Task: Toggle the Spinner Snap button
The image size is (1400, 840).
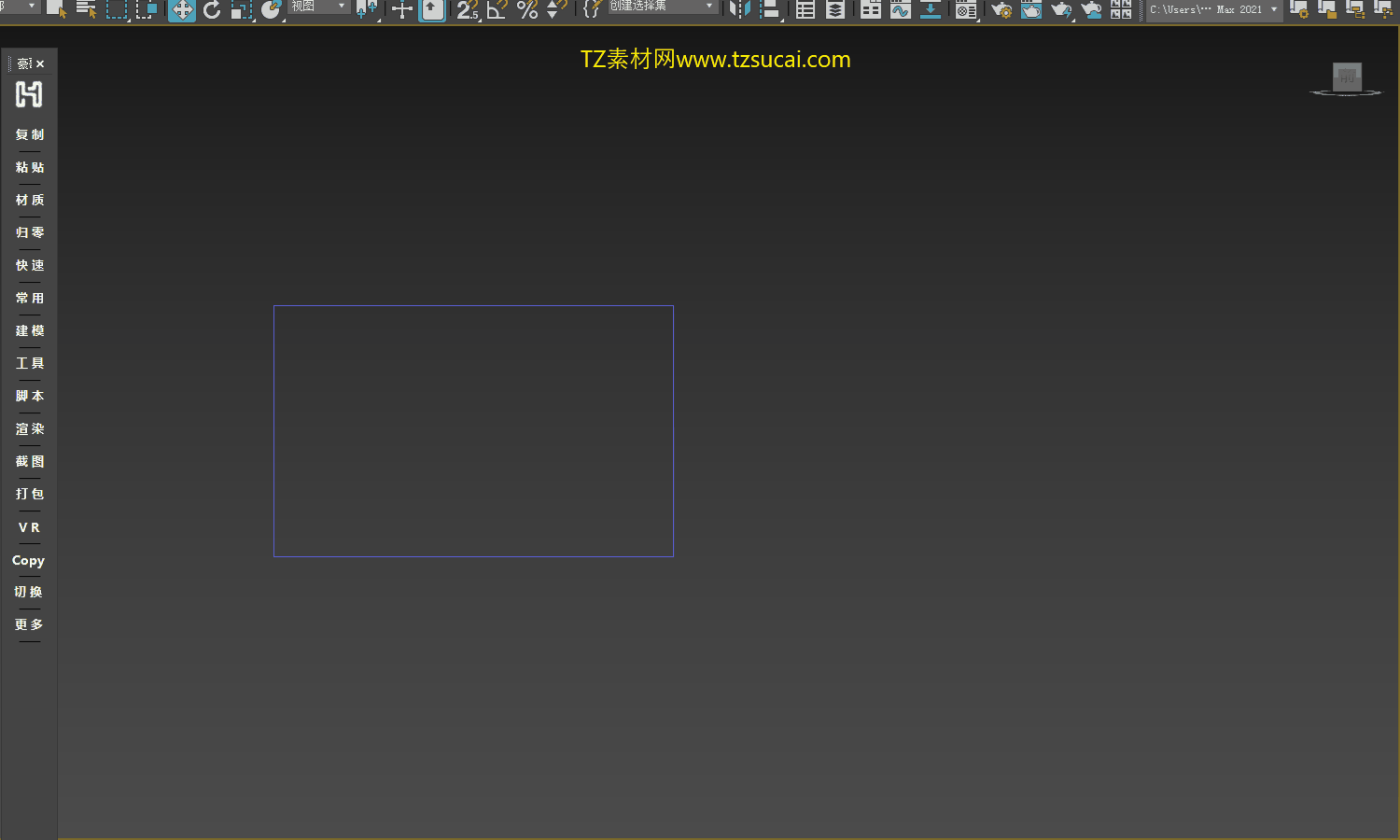Action: [x=556, y=9]
